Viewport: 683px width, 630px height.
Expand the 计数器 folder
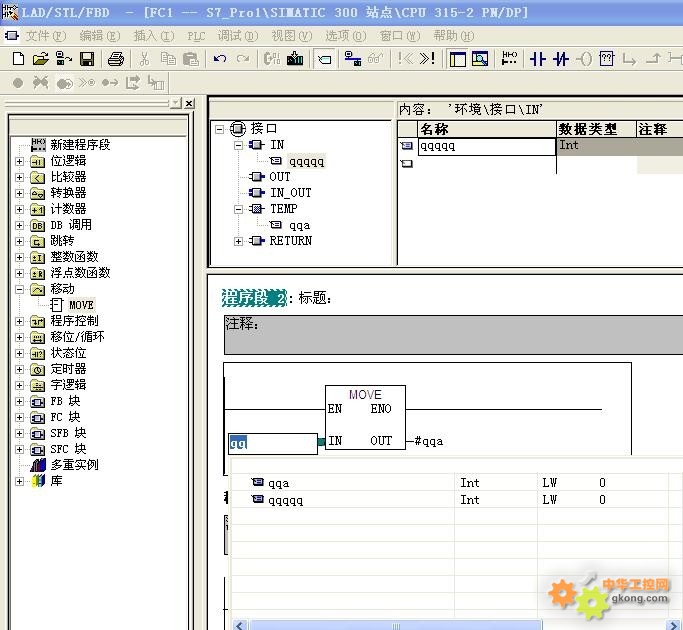click(19, 209)
